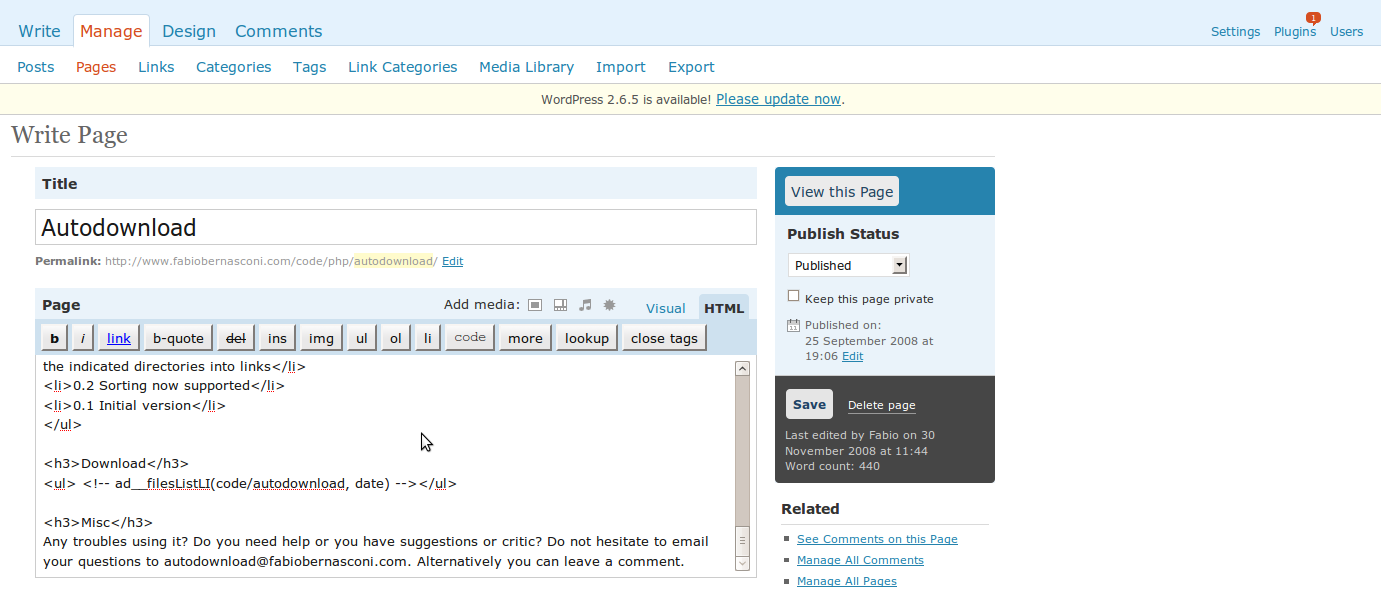Open the Design menu tab

coord(189,31)
